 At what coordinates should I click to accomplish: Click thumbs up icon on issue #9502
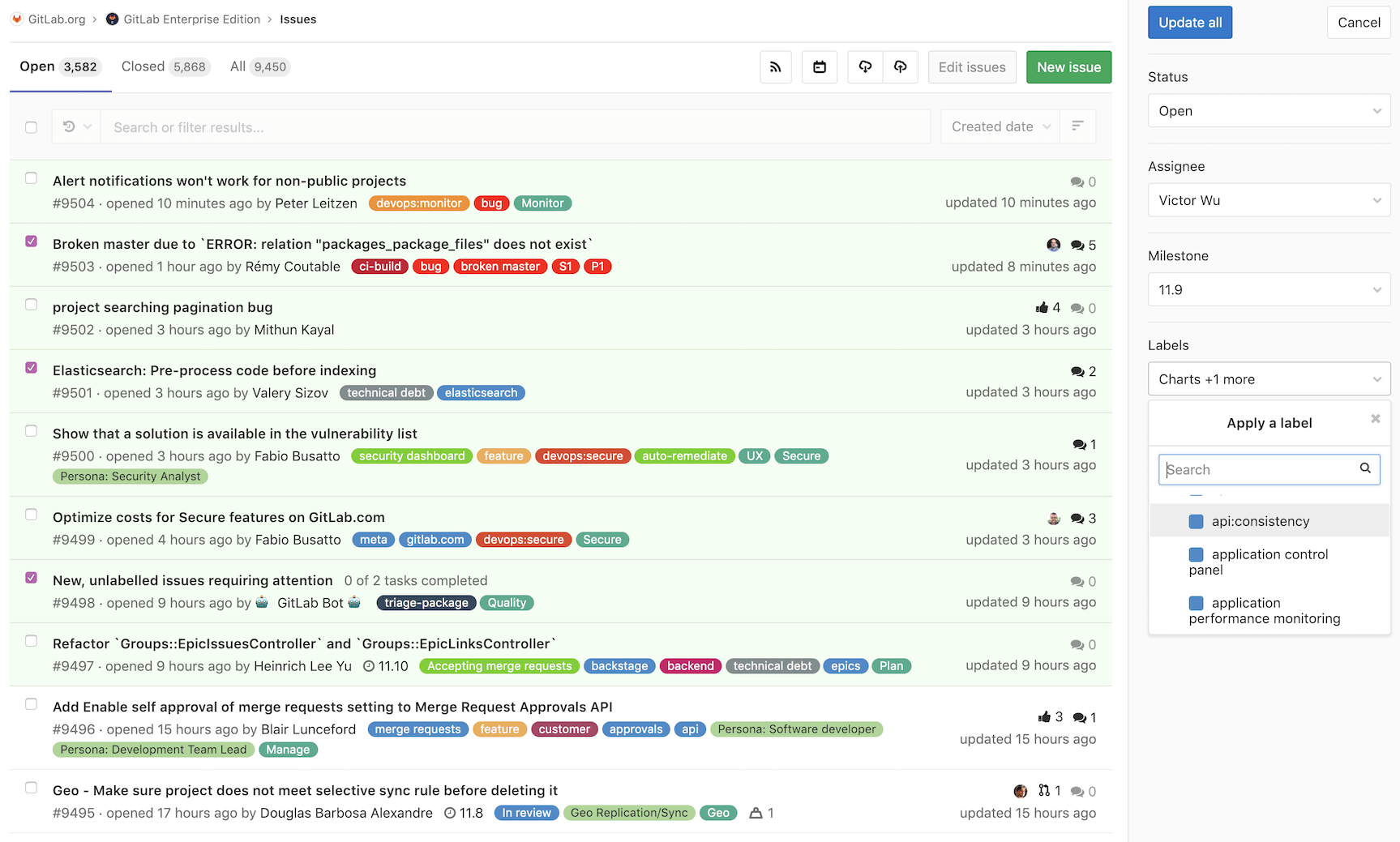point(1042,308)
